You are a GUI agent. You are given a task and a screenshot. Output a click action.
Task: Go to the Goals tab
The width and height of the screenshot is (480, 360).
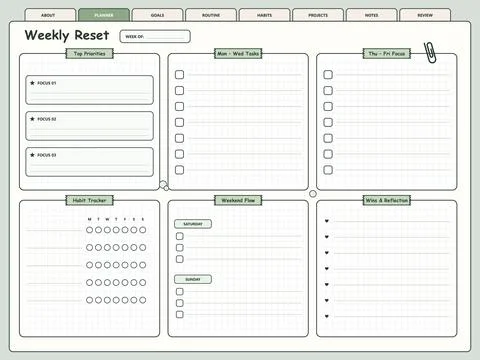157,15
